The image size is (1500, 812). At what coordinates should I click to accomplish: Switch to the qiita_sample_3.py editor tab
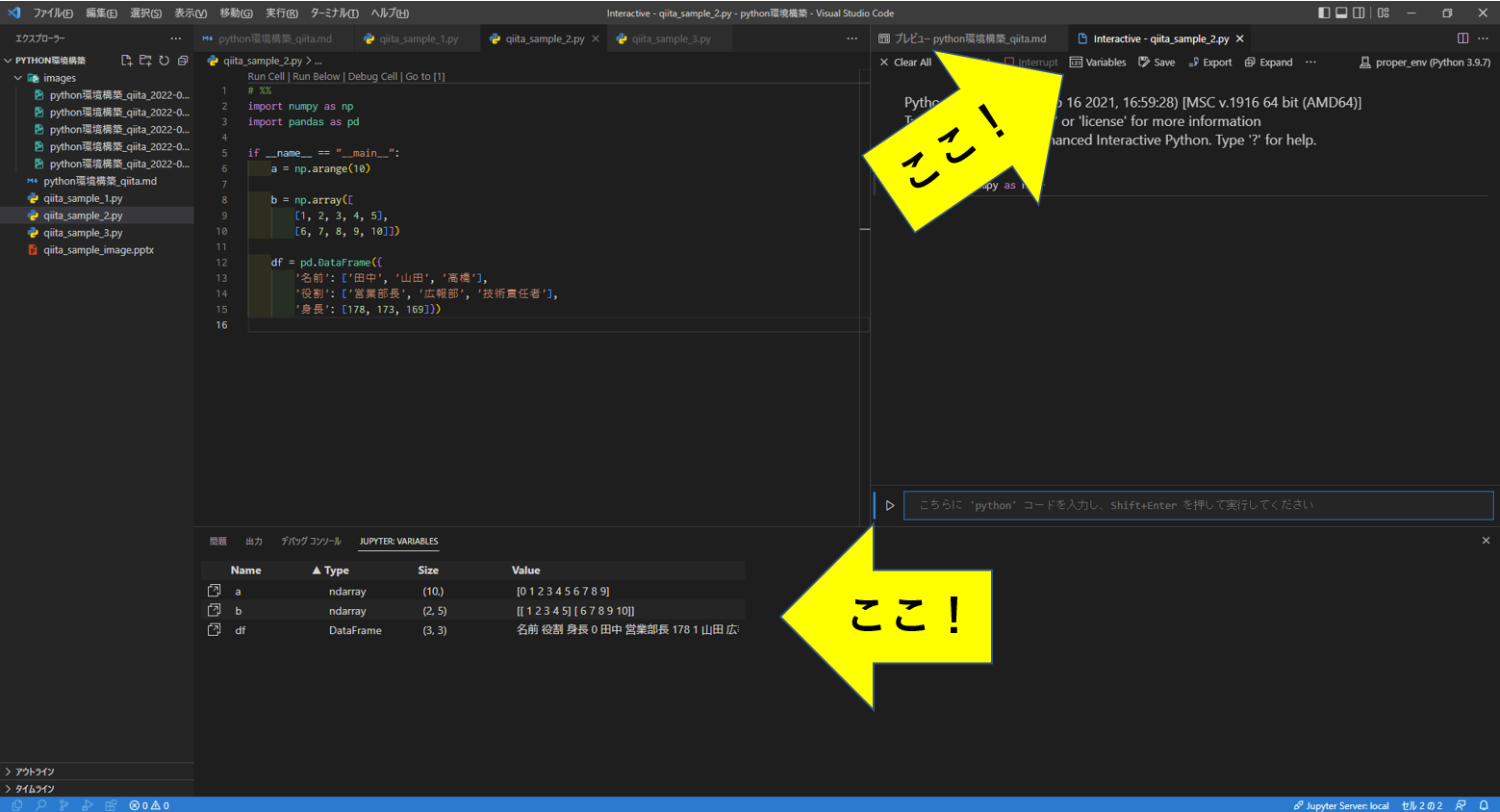[671, 39]
